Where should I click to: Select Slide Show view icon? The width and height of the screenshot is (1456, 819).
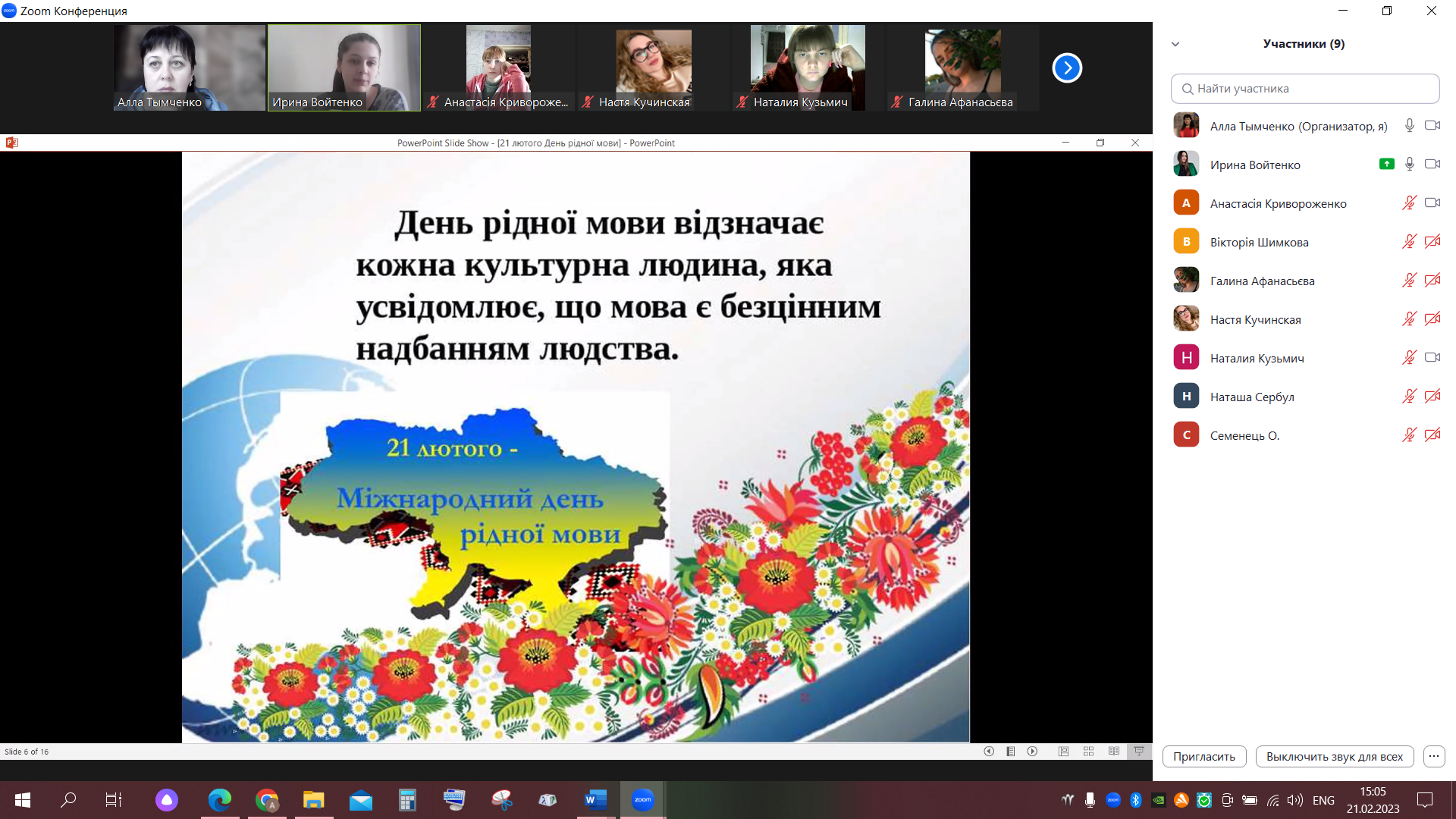[1139, 752]
